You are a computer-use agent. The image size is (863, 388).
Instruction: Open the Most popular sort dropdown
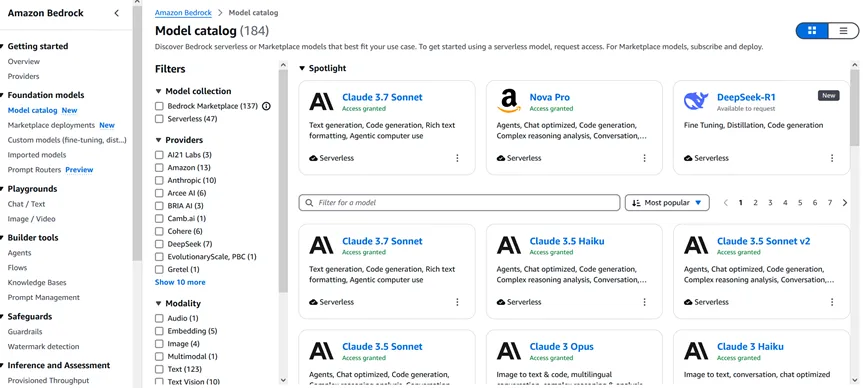667,203
